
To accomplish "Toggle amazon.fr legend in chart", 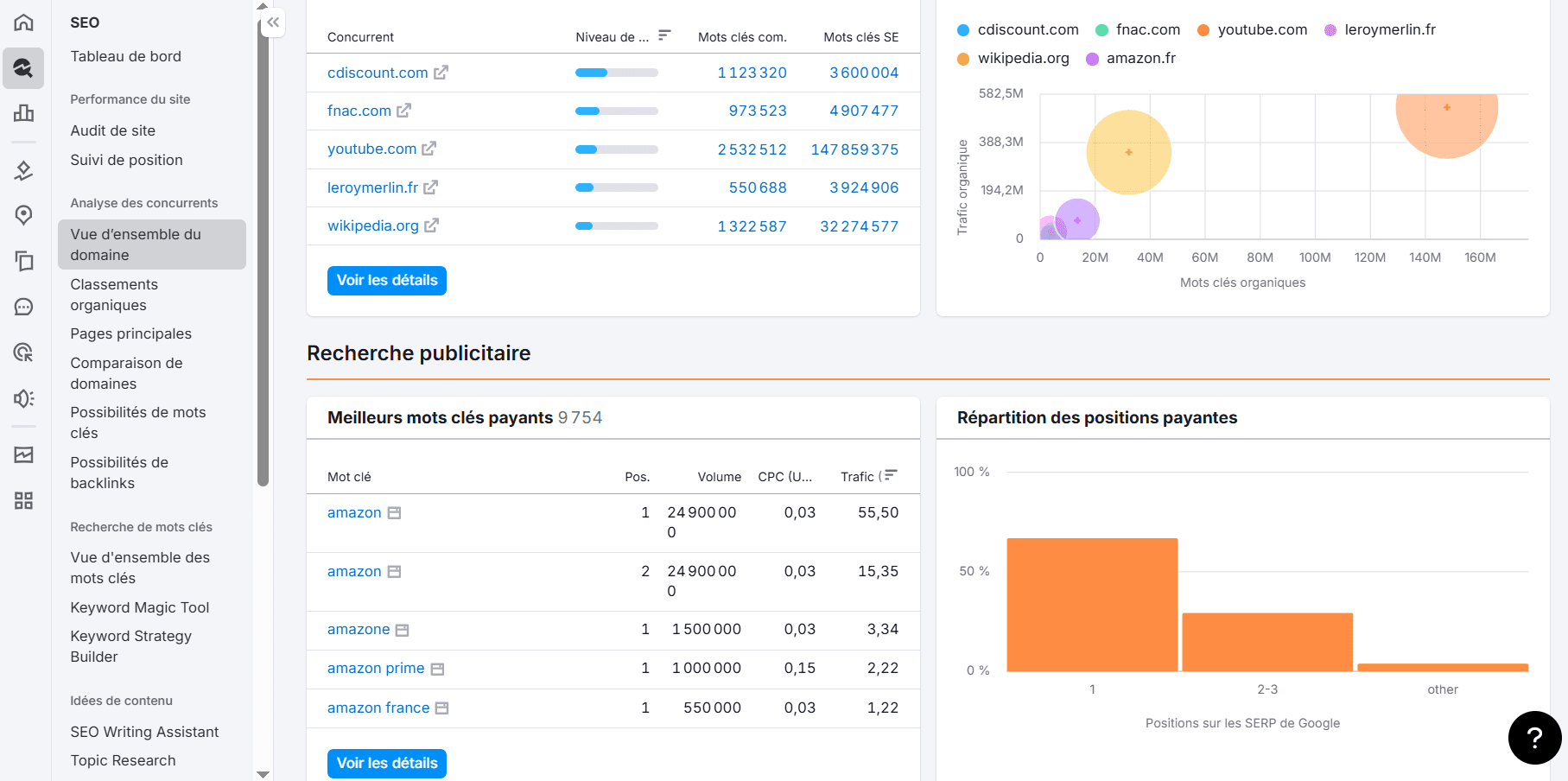I will tap(1131, 59).
